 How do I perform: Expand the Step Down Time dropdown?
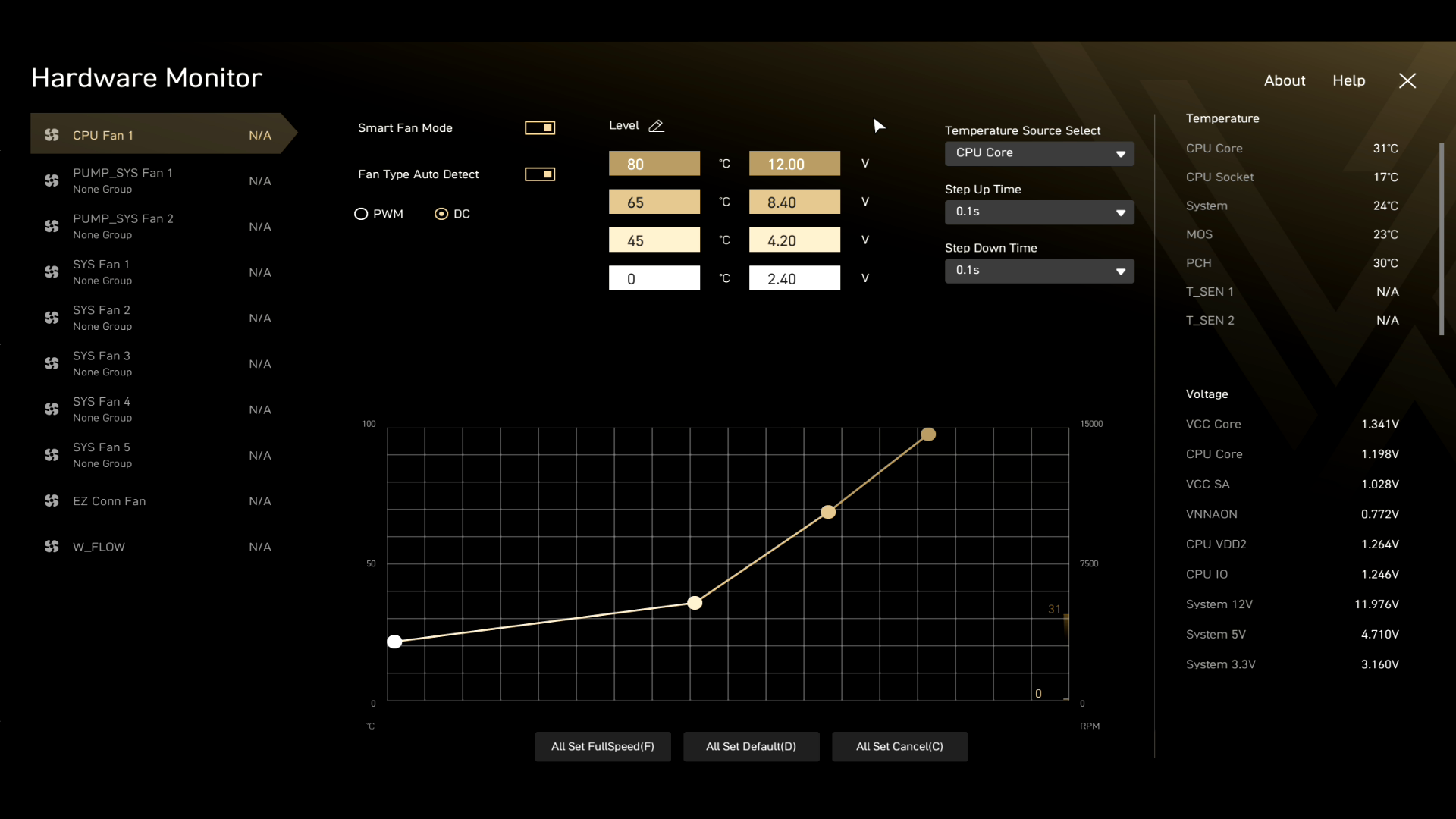click(1039, 270)
